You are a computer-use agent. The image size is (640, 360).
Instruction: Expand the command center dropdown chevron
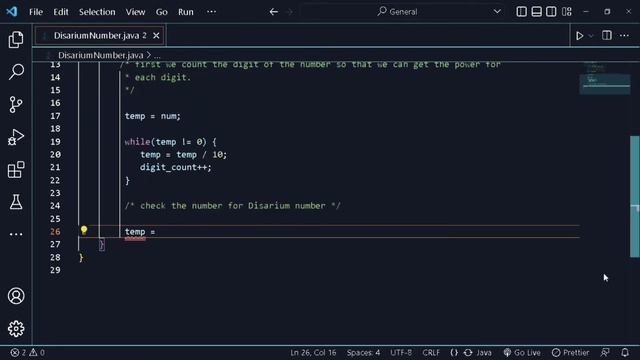(x=497, y=11)
